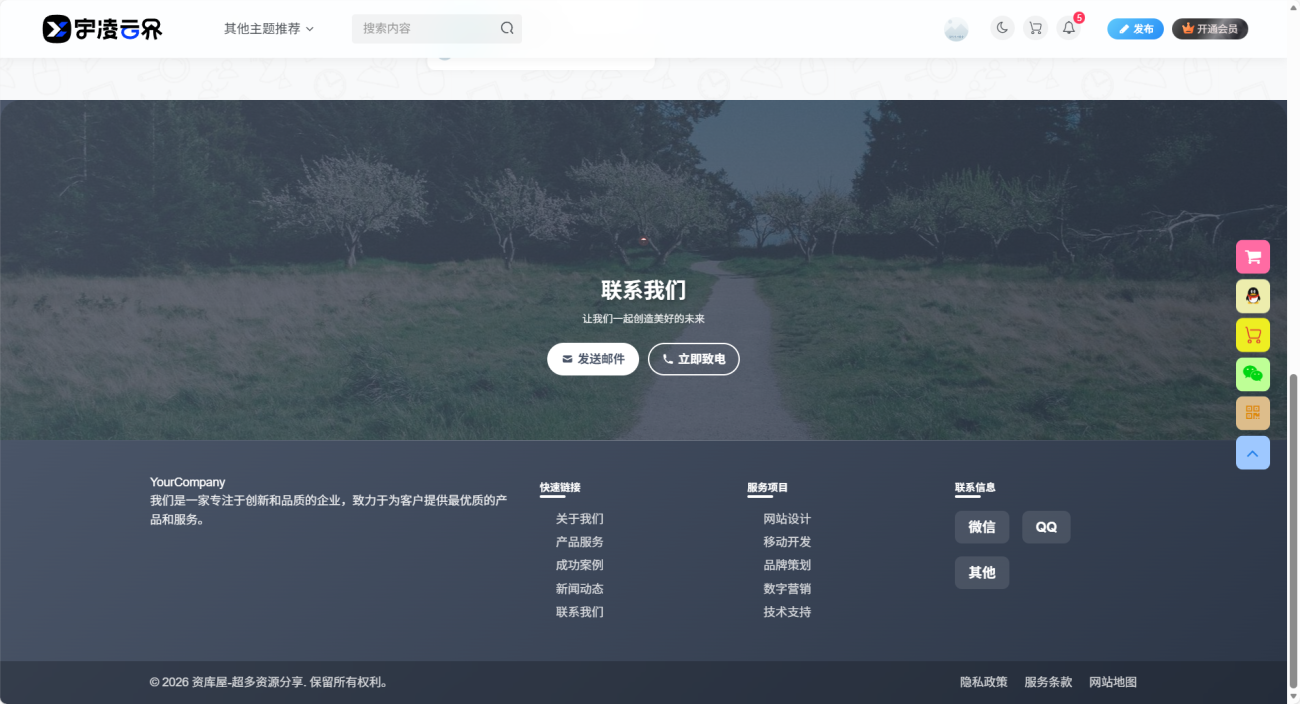This screenshot has height=704, width=1300.
Task: Click the 发送邮件 button
Action: pos(593,359)
